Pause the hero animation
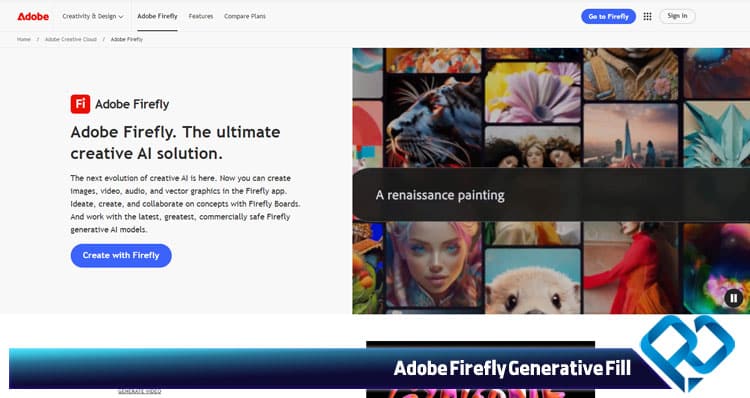This screenshot has width=750, height=398. tap(733, 298)
